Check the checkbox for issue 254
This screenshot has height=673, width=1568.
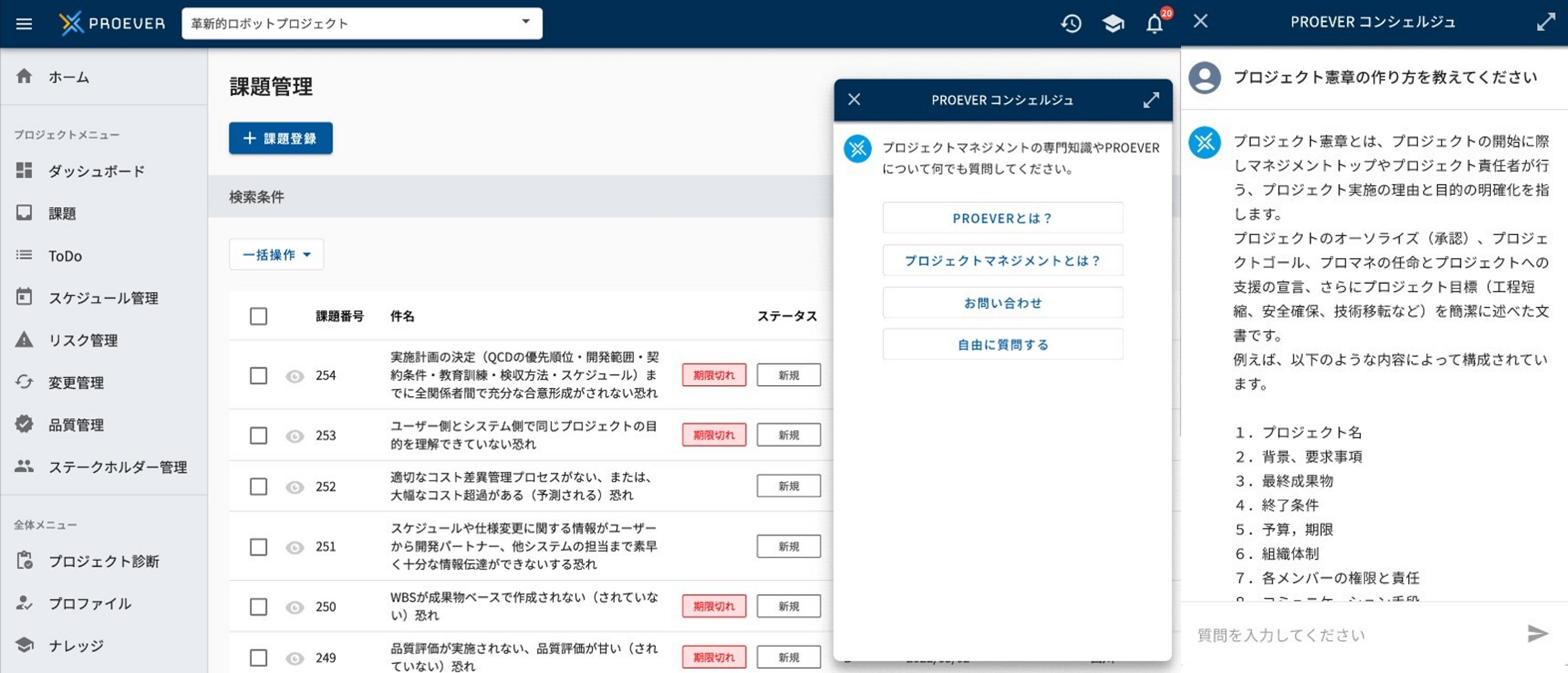[x=258, y=375]
